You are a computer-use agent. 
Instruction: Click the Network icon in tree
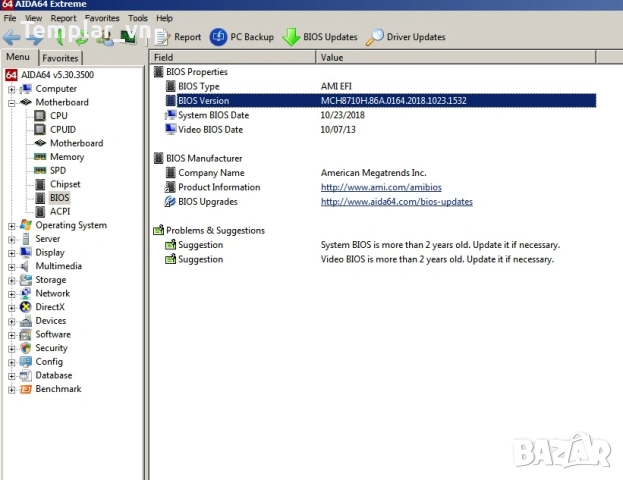point(26,293)
